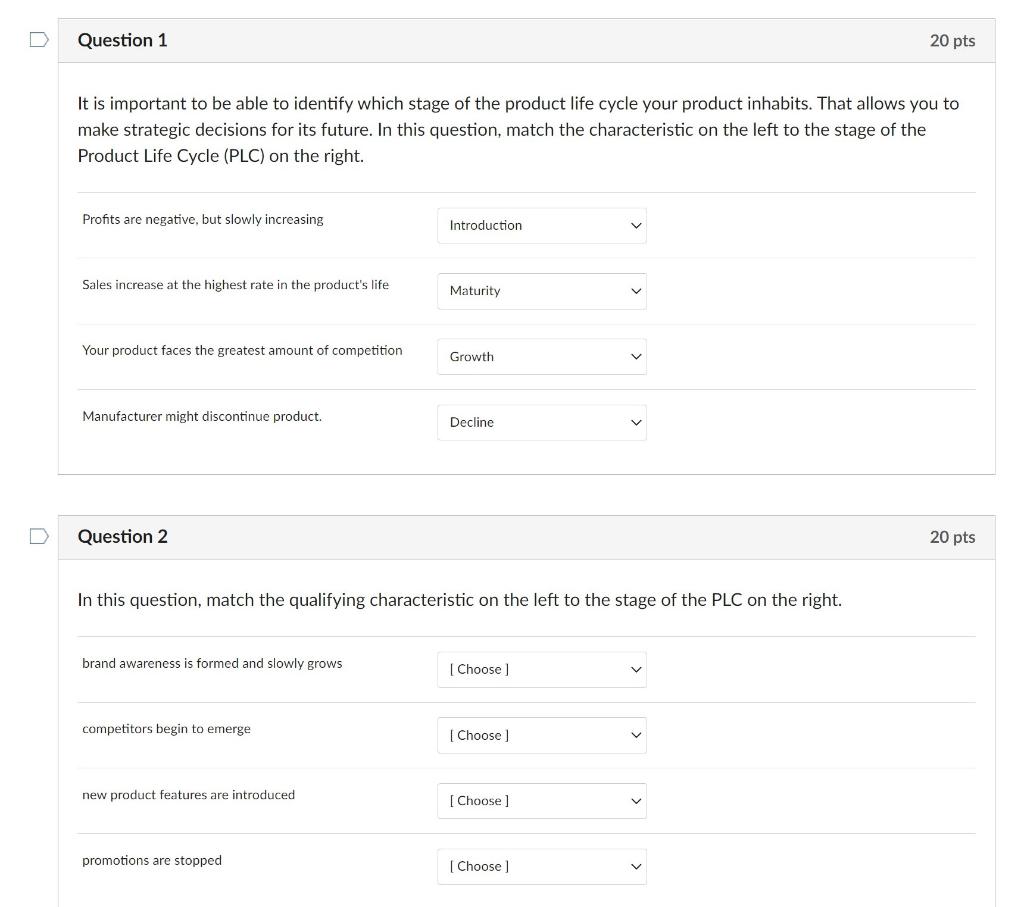The width and height of the screenshot is (1024, 907).
Task: Click the chevron on promotions are stopped dropdown
Action: 636,867
